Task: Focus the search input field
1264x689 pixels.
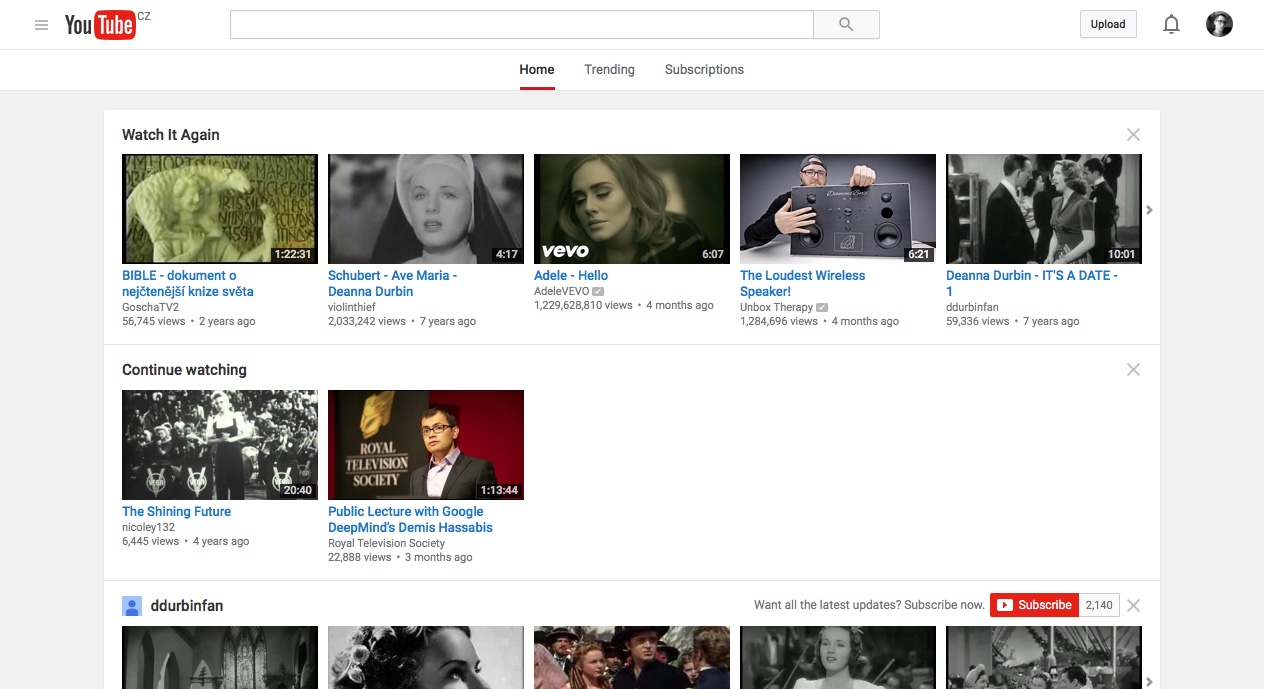Action: (x=521, y=25)
